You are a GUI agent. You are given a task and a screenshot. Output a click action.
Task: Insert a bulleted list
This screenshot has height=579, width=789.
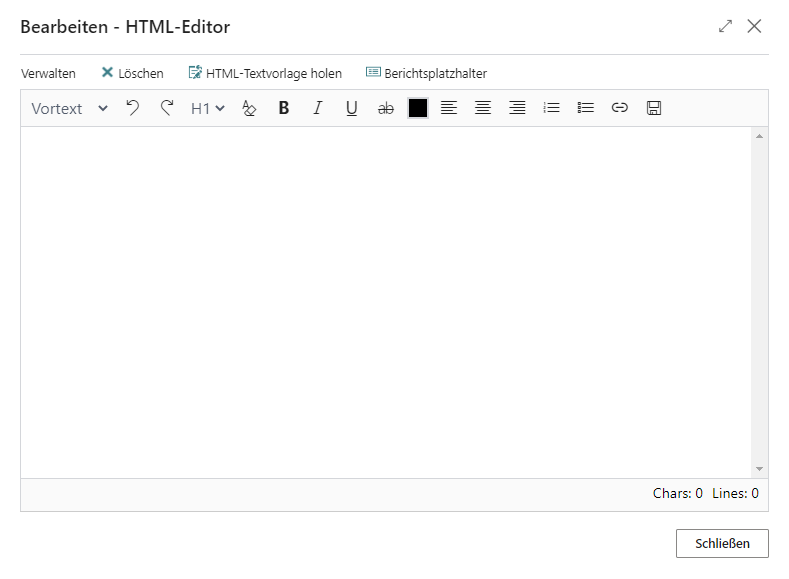pos(586,108)
